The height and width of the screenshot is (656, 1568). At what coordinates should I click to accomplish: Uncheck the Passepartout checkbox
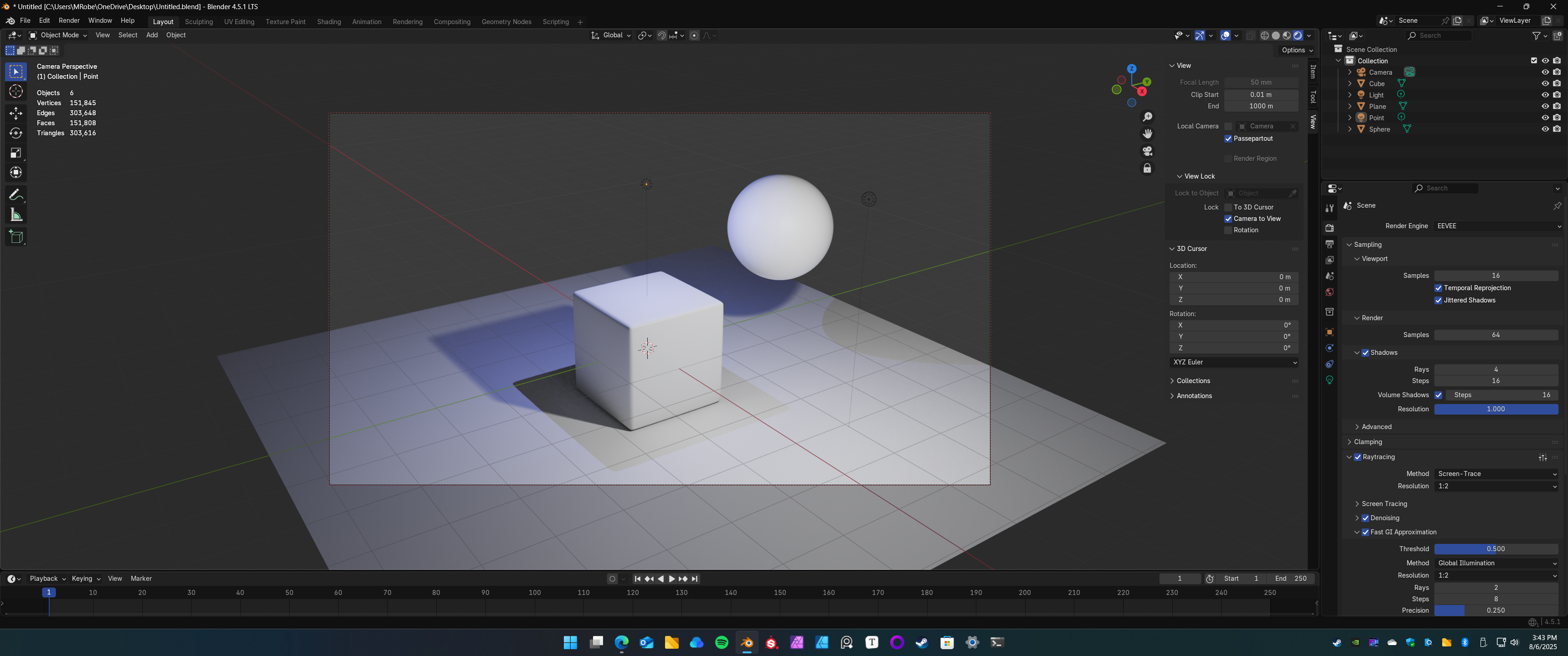1228,139
